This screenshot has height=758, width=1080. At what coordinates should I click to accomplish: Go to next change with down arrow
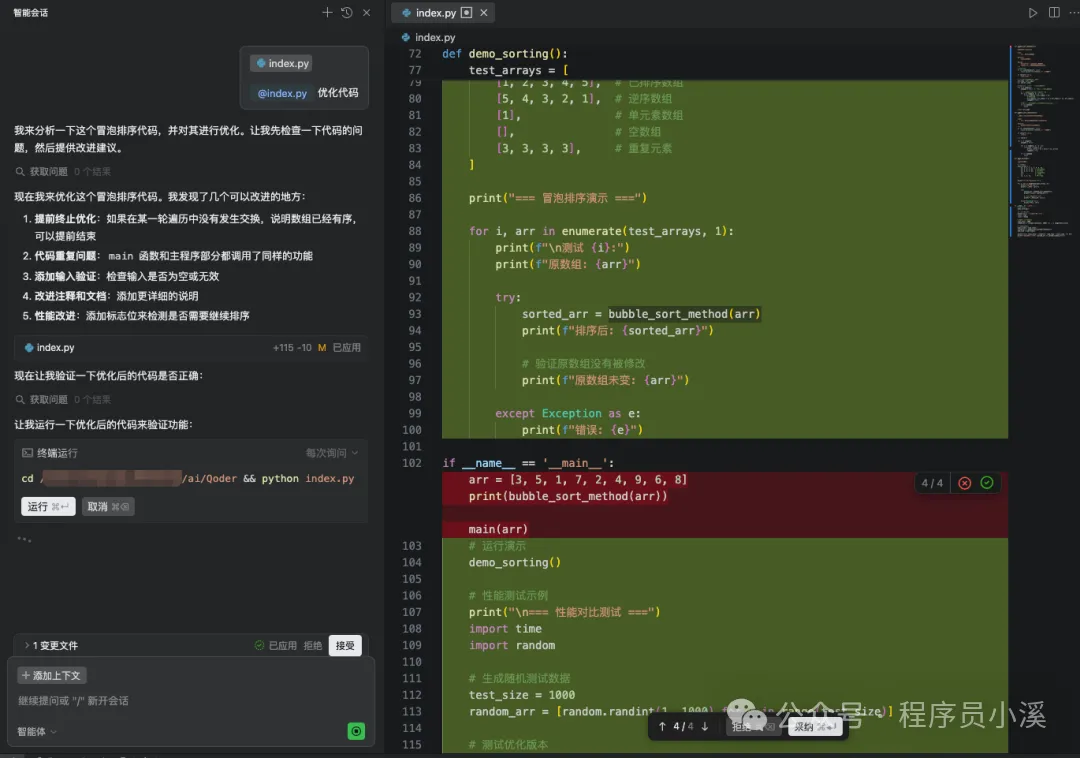tap(705, 726)
